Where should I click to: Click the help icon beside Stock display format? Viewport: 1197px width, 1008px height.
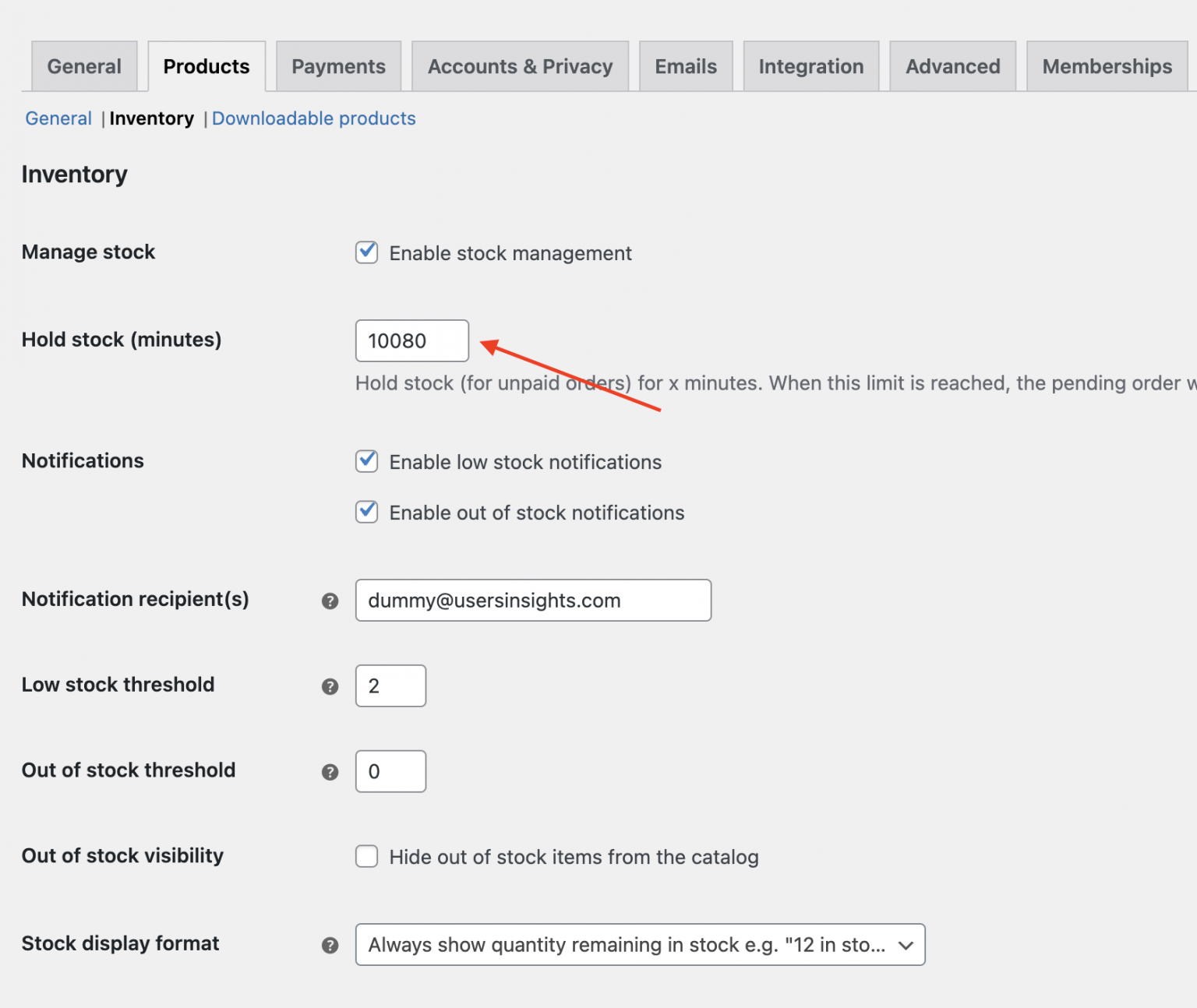[330, 944]
